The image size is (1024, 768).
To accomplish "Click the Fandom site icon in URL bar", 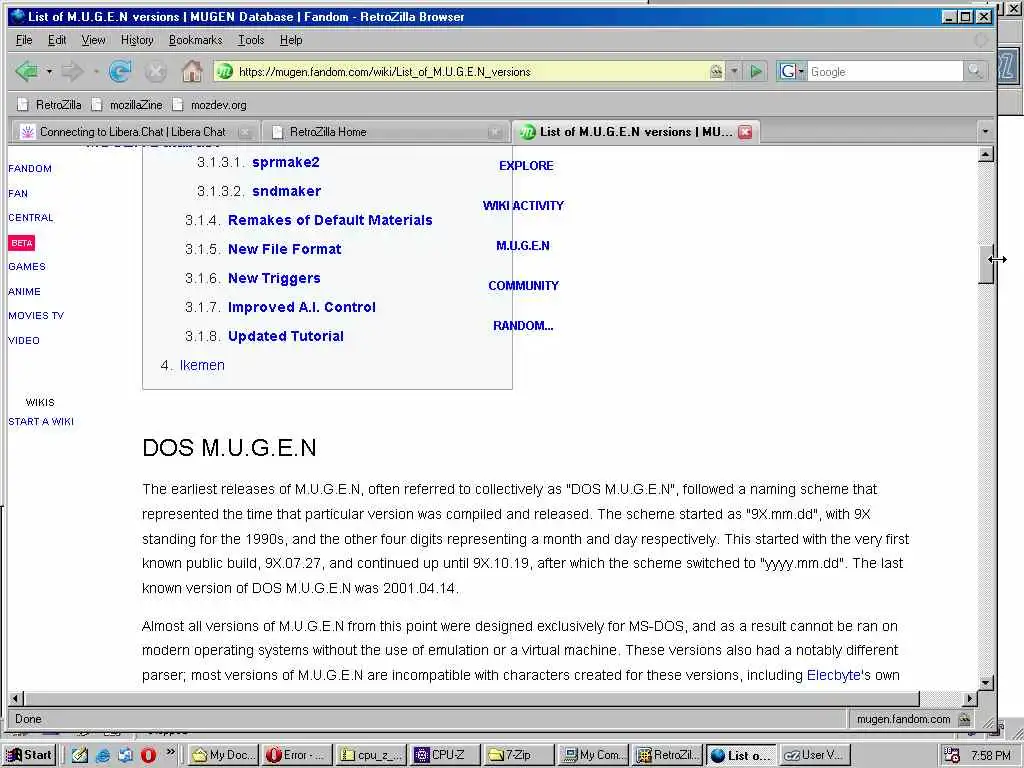I will tap(225, 71).
